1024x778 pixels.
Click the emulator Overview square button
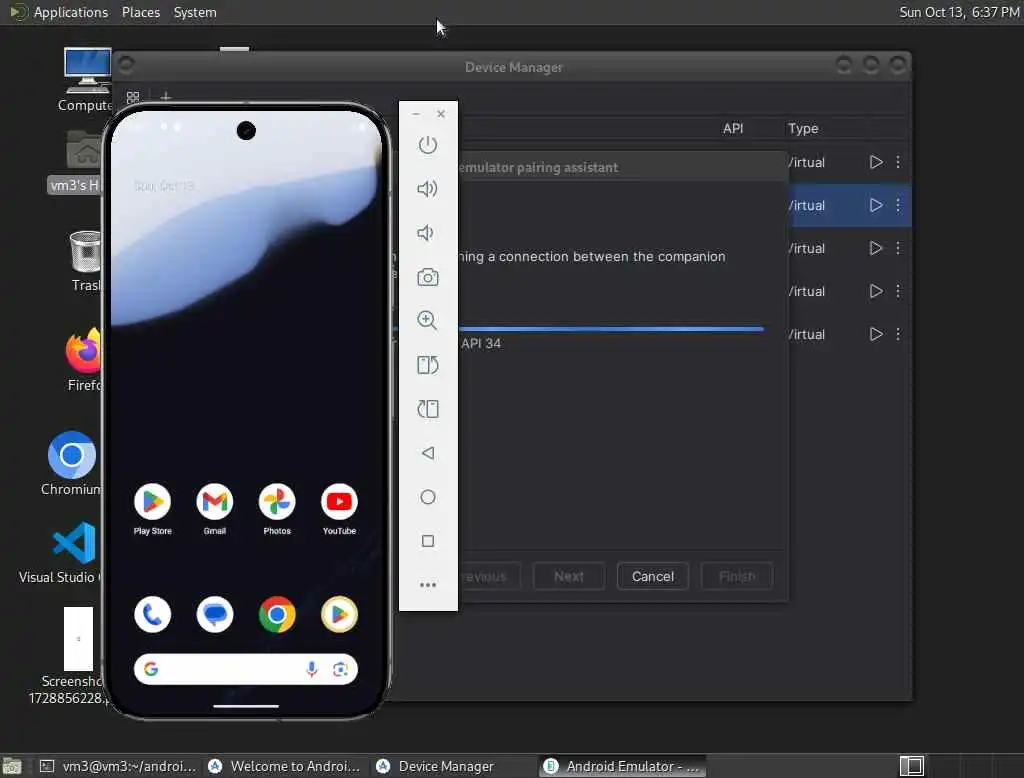428,541
